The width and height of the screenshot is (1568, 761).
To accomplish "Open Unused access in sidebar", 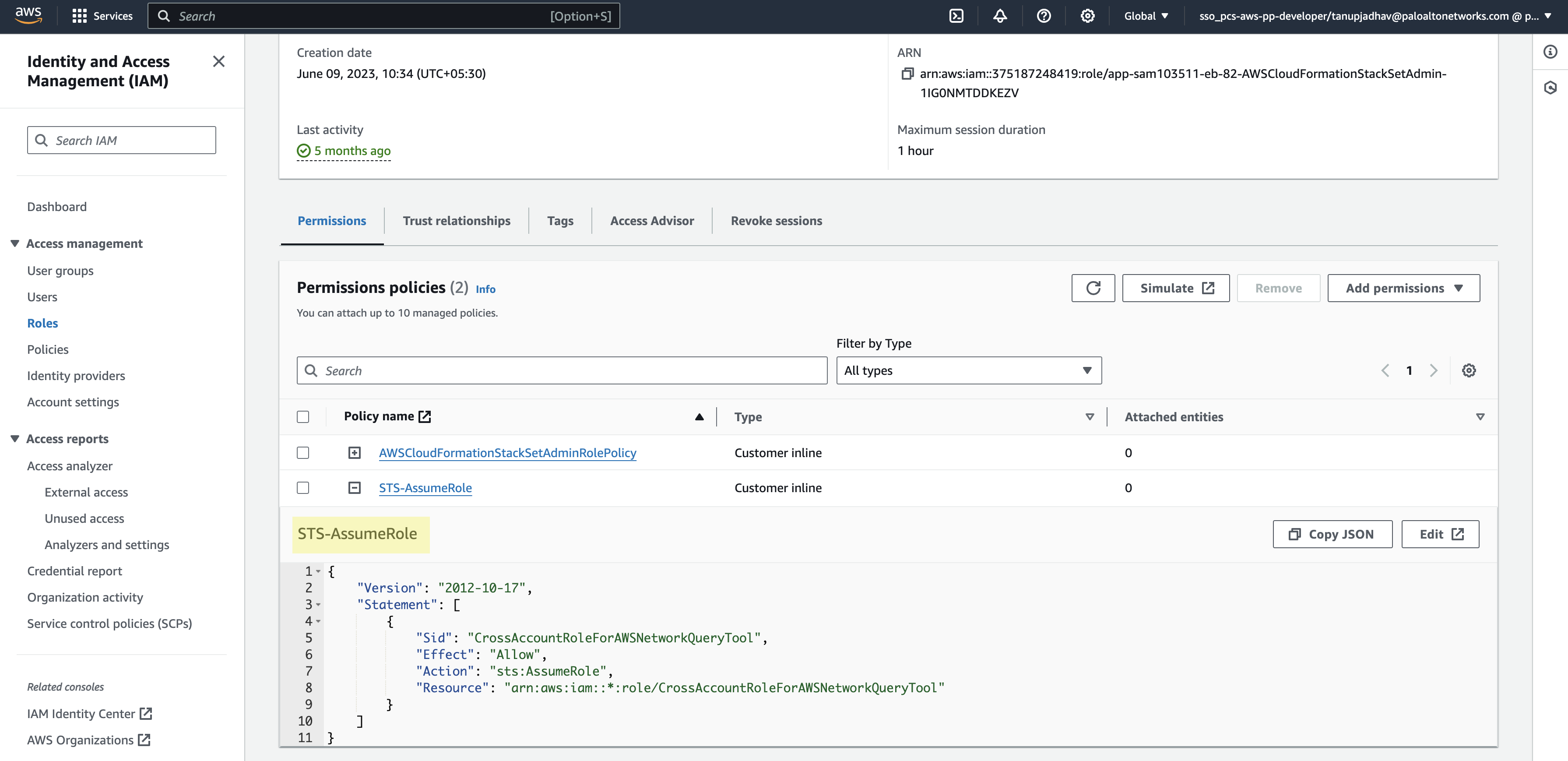I will tap(84, 518).
